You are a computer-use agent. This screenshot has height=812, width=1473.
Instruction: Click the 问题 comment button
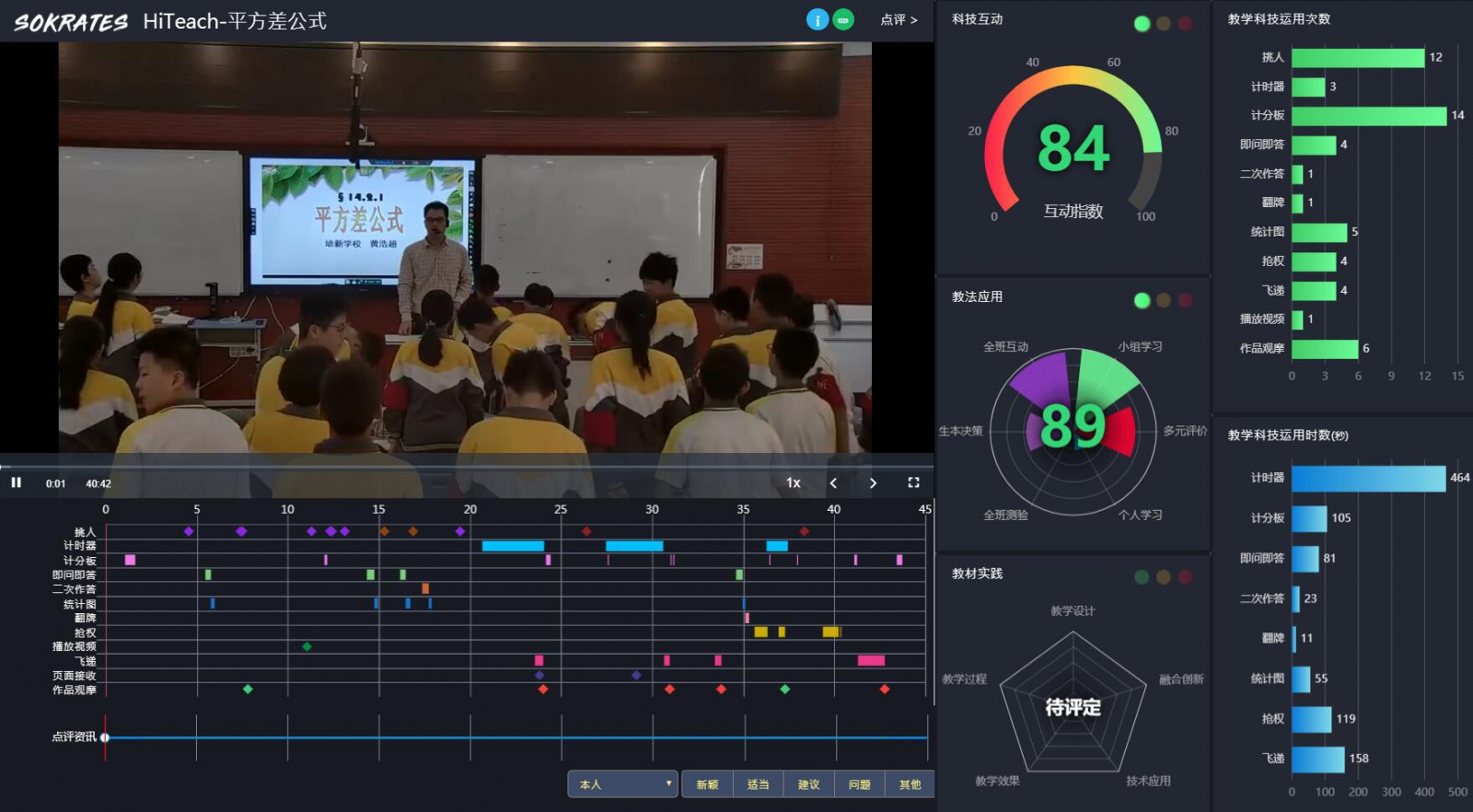point(859,784)
